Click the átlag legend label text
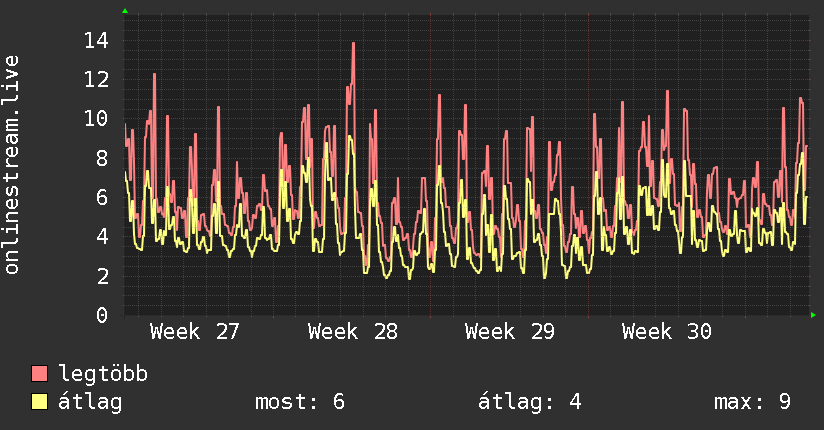This screenshot has width=824, height=430. tap(90, 402)
